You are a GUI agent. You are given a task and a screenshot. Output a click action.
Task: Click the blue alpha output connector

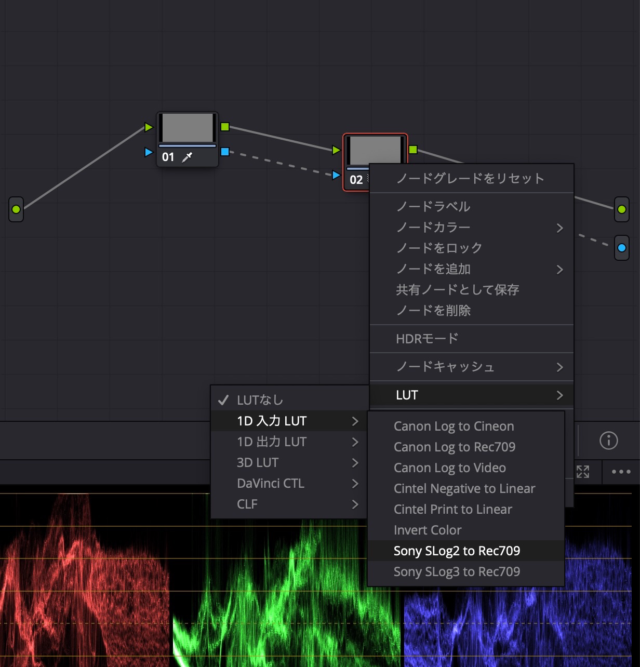[622, 247]
